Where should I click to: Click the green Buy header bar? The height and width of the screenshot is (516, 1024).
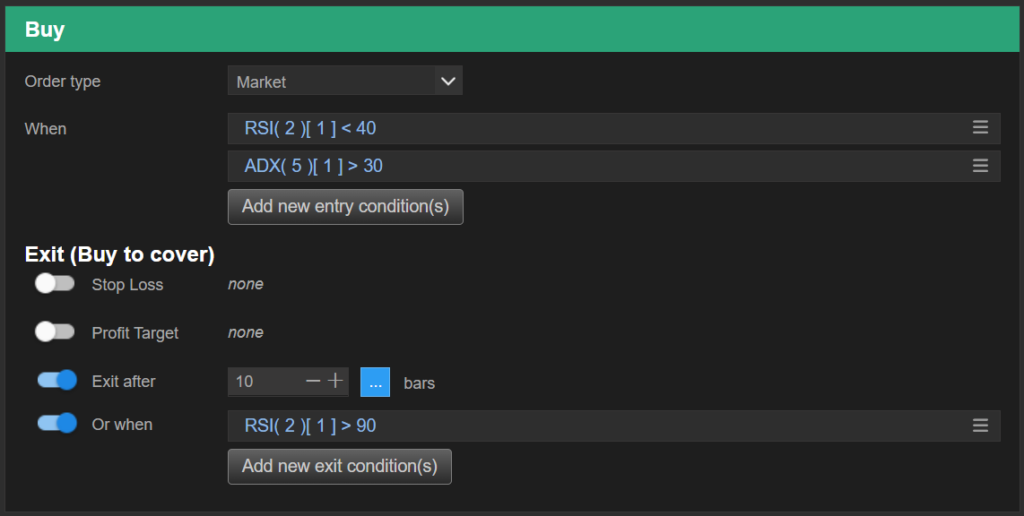[512, 30]
